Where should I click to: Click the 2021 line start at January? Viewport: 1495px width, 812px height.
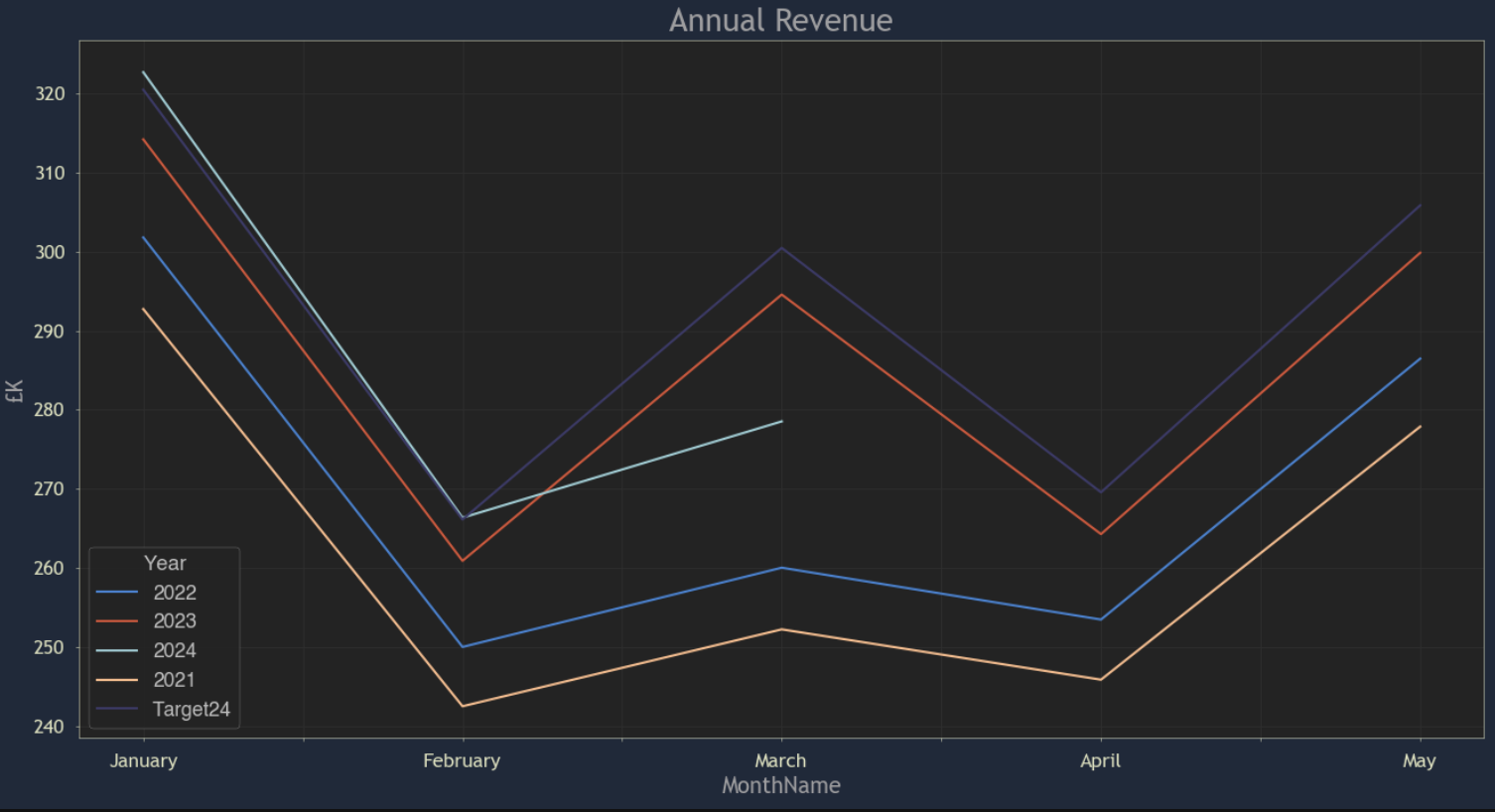[x=144, y=309]
